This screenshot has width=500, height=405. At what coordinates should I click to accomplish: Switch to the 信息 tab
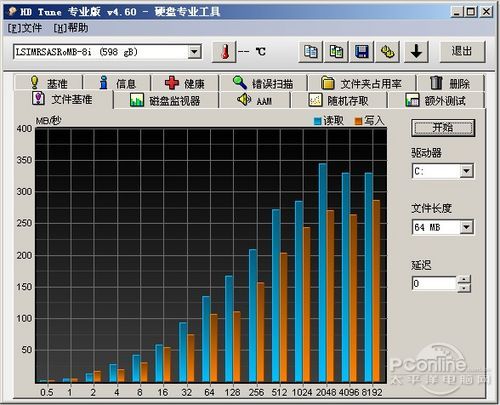click(x=117, y=83)
